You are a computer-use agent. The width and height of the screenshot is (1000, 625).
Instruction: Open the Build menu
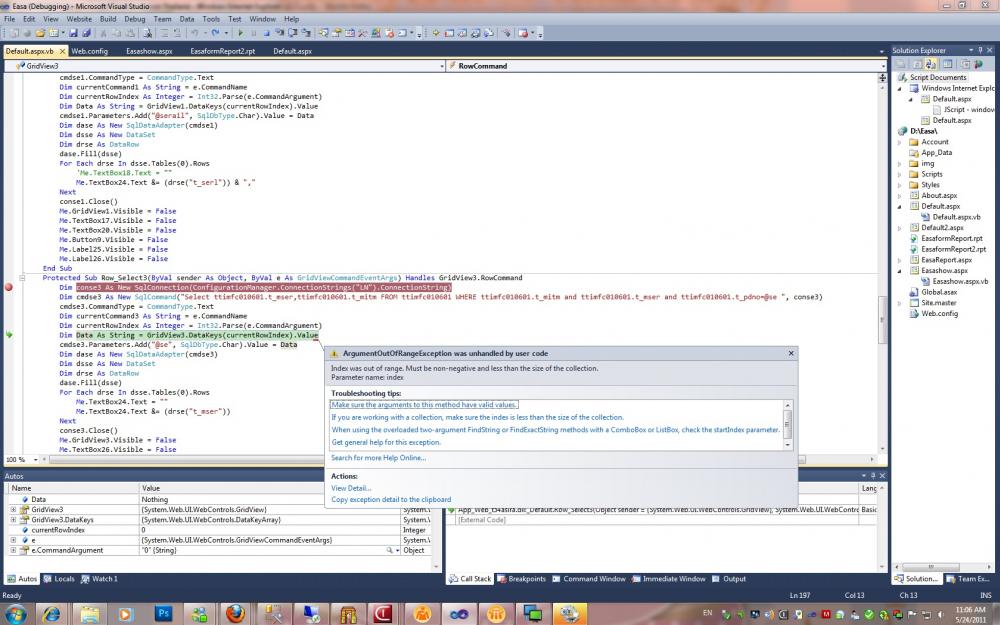(x=108, y=19)
